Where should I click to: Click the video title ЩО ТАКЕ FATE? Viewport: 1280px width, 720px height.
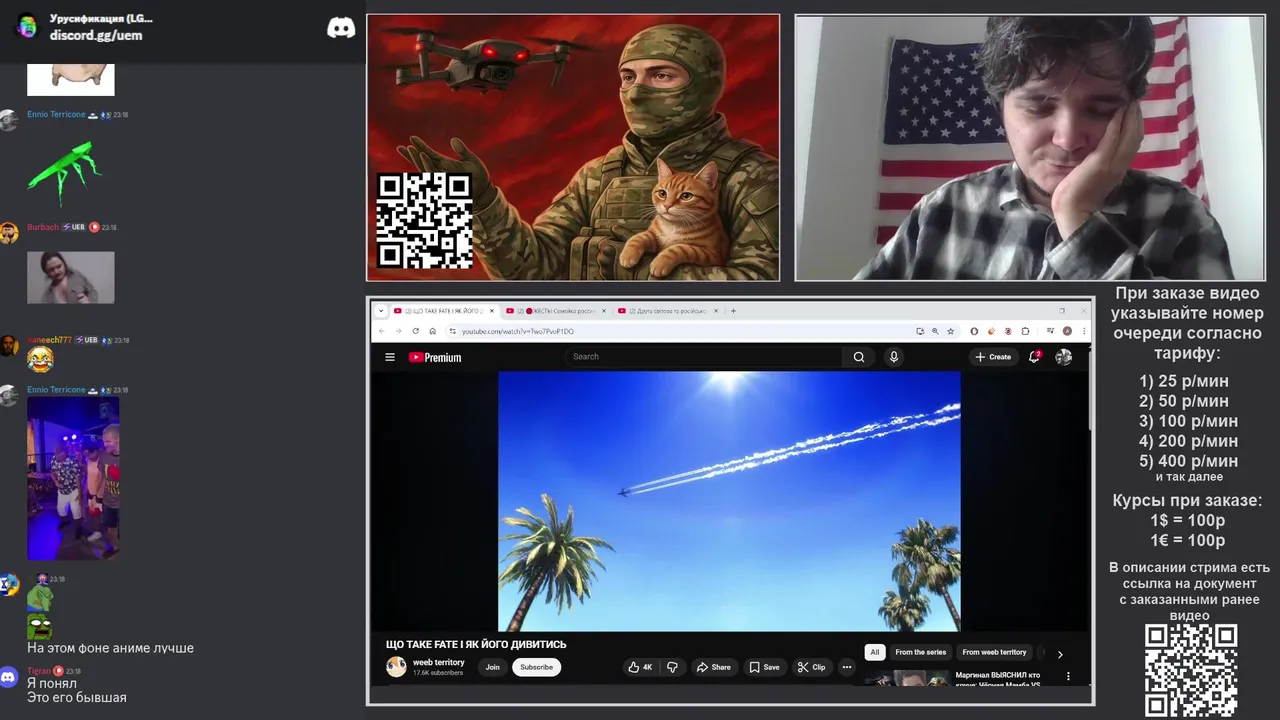[476, 644]
